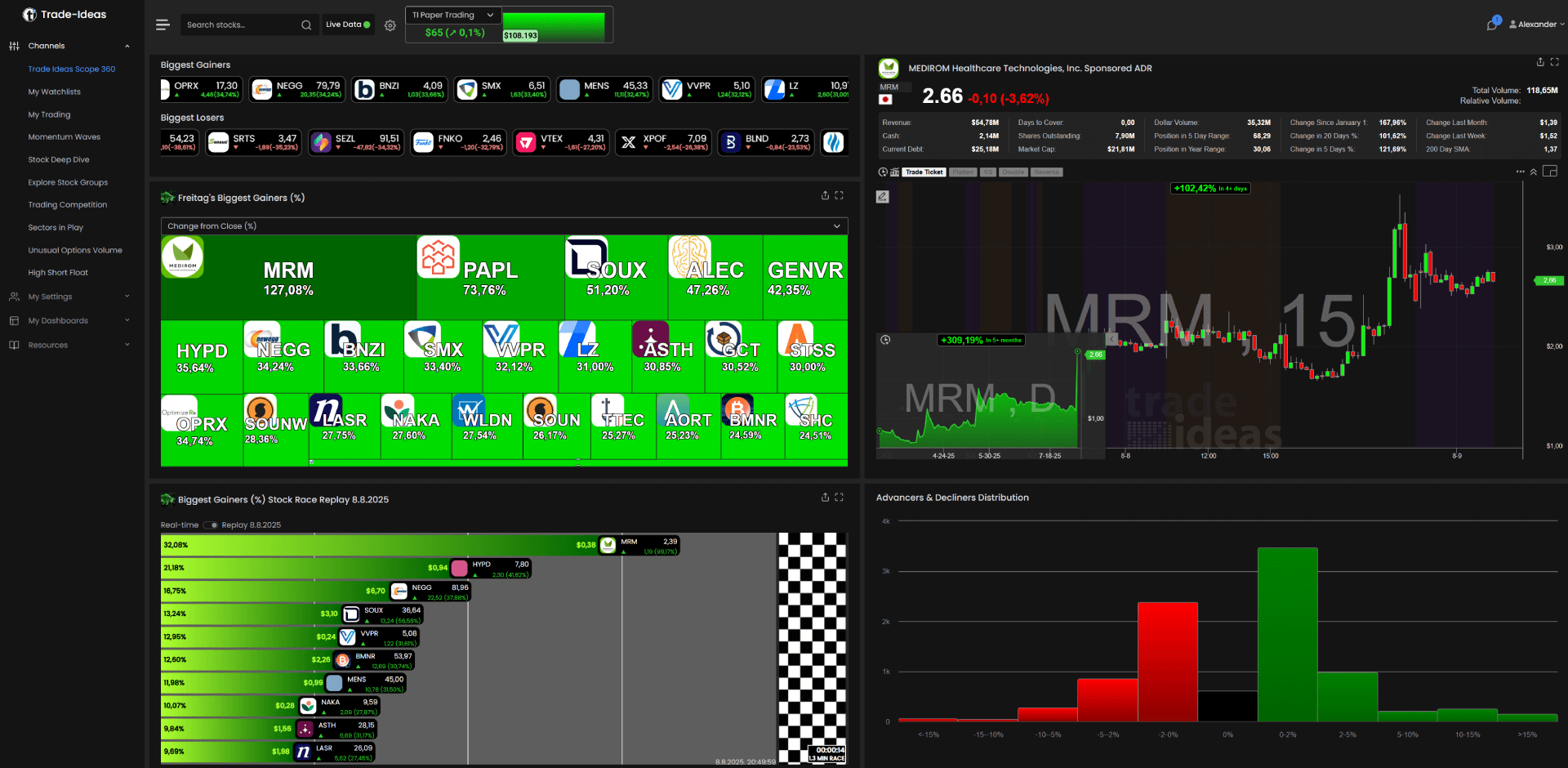The height and width of the screenshot is (768, 1568).
Task: Click the red -2-0% distribution bar
Action: pyautogui.click(x=1168, y=662)
